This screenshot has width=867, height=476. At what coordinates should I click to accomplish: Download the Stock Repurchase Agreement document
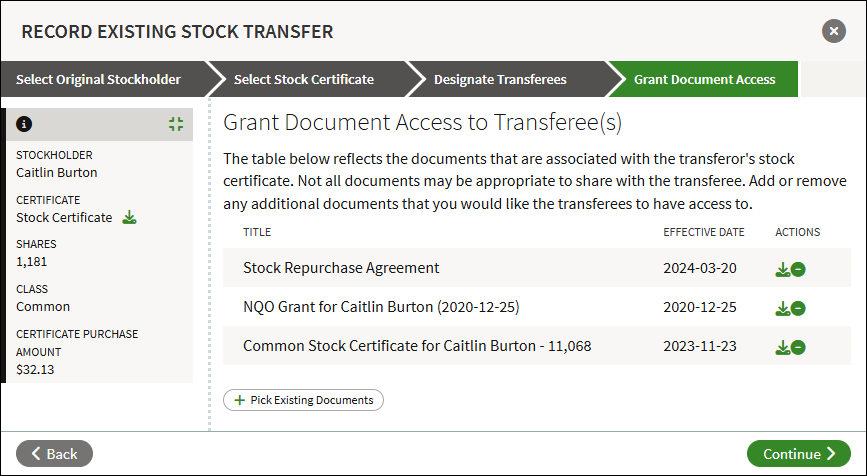782,269
